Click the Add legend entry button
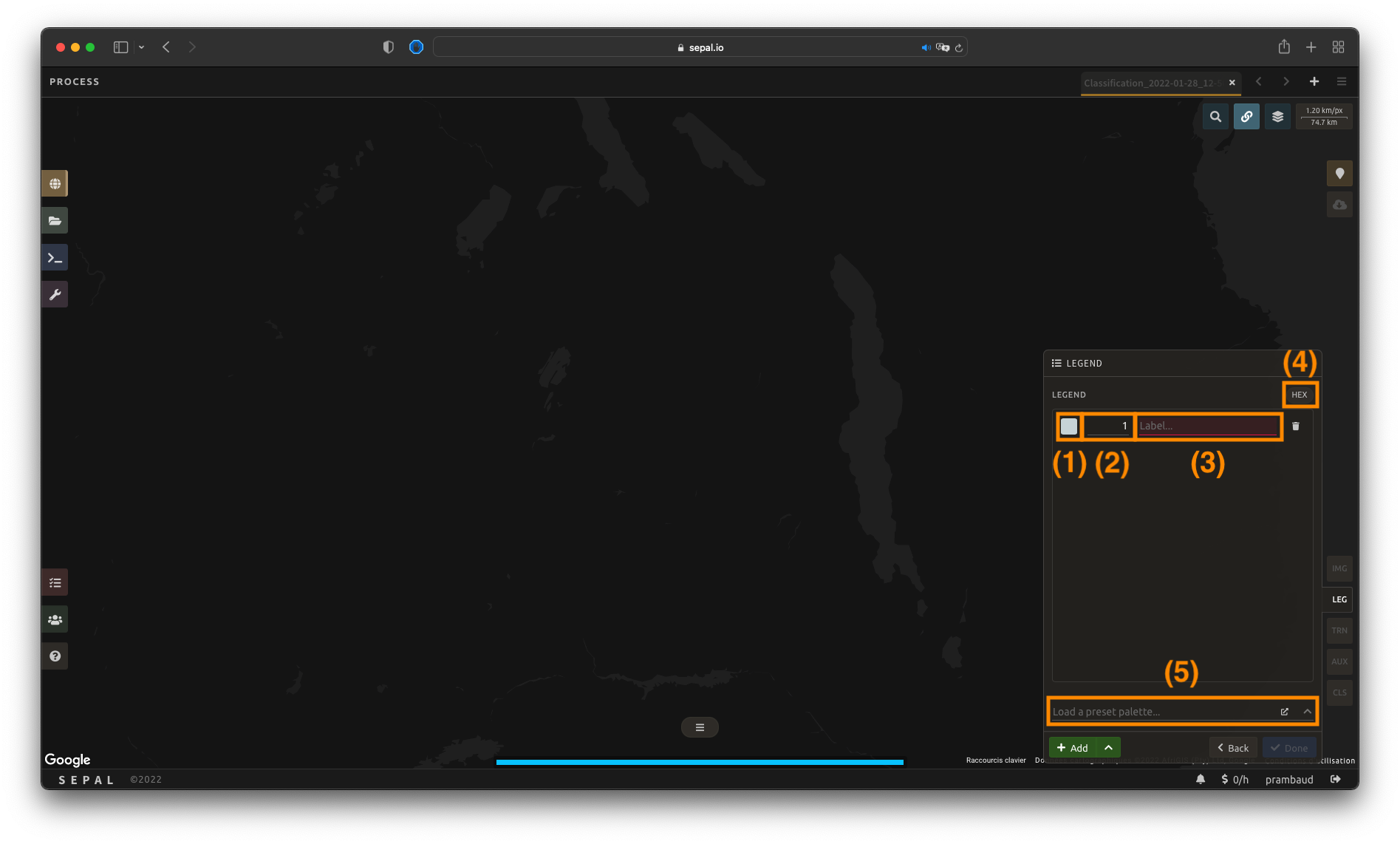 1073,748
